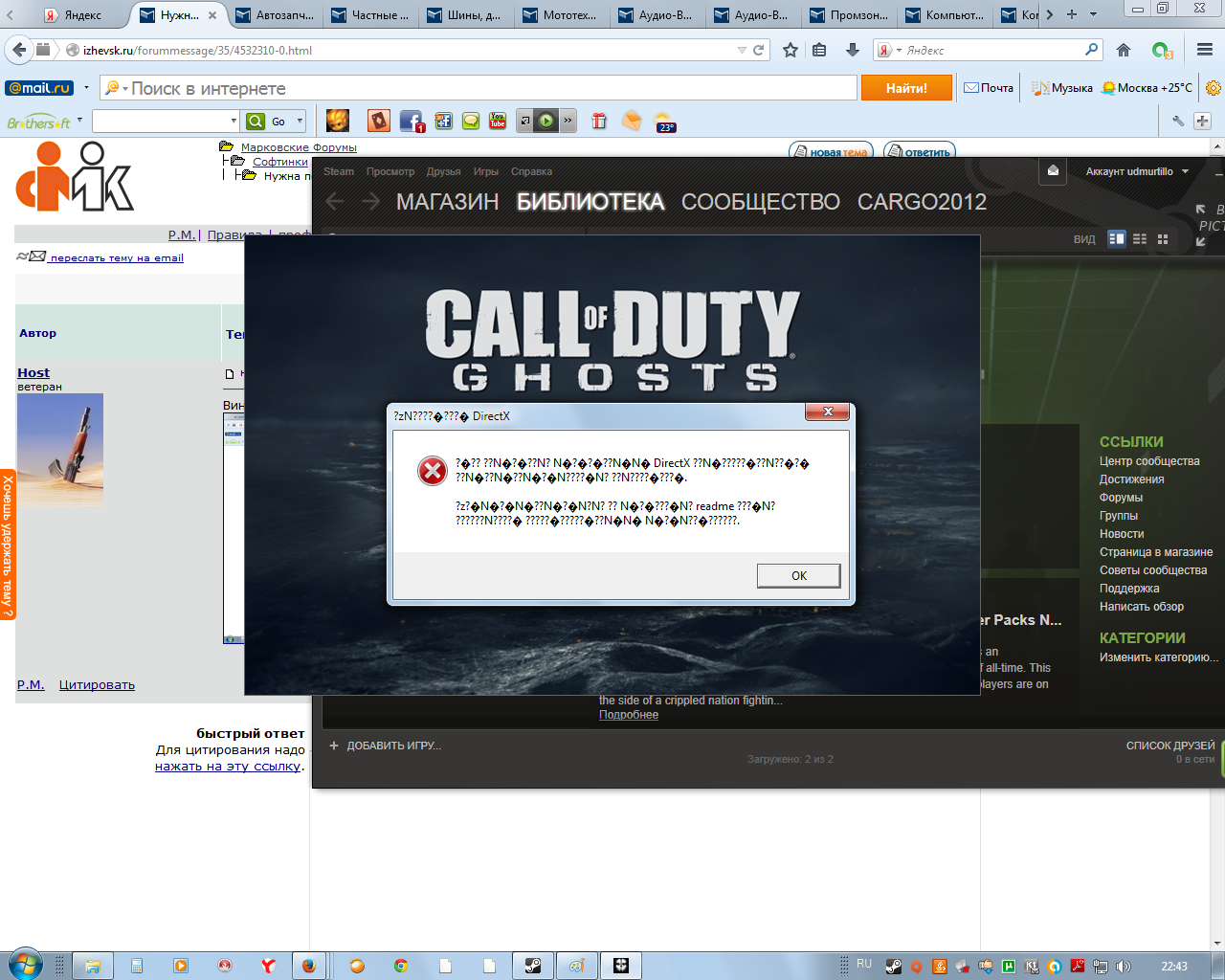1225x980 pixels.
Task: Expand the Brothersoft search box dropdown
Action: coord(234,121)
